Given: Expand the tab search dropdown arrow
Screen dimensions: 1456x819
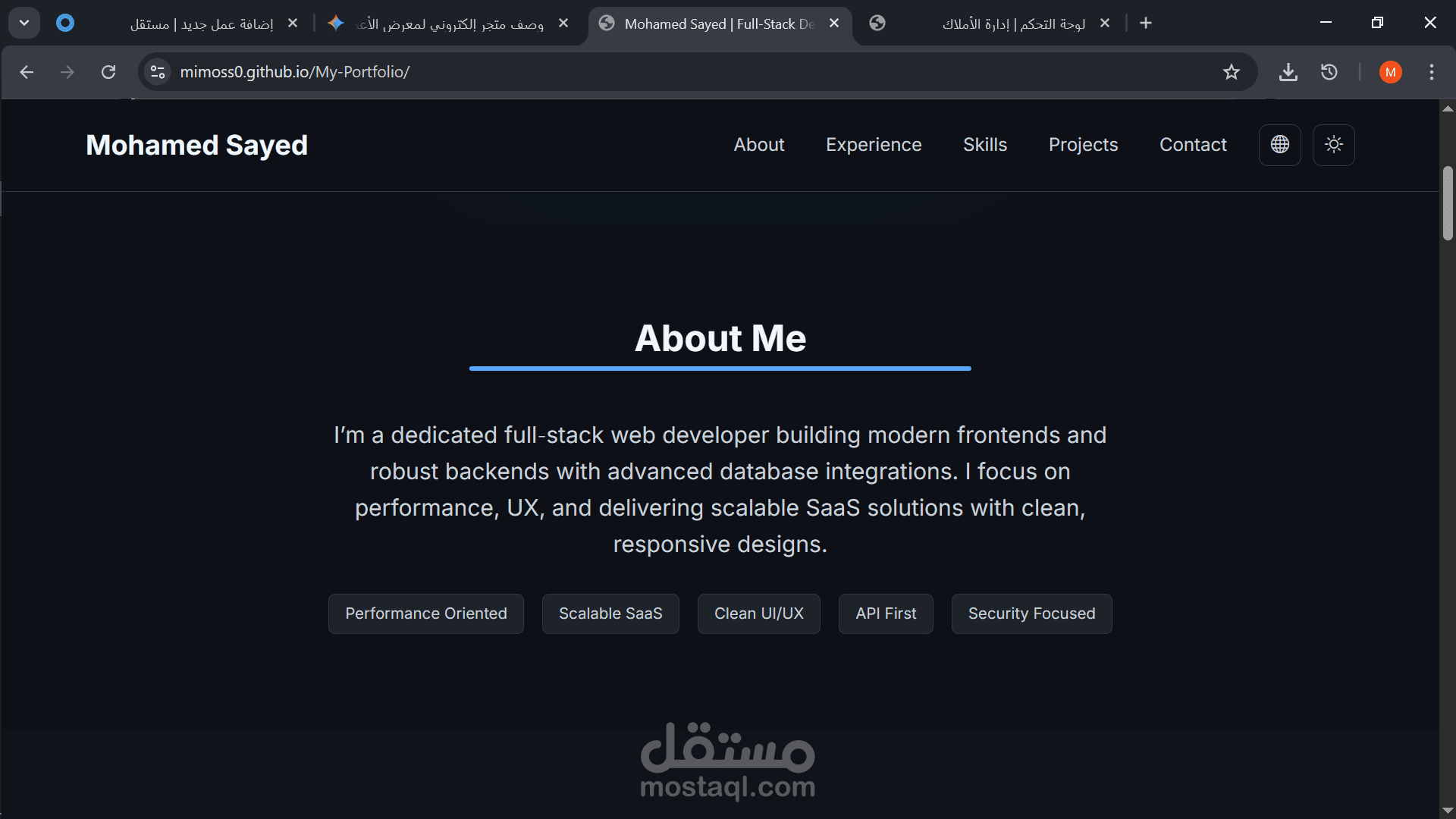Looking at the screenshot, I should 24,23.
